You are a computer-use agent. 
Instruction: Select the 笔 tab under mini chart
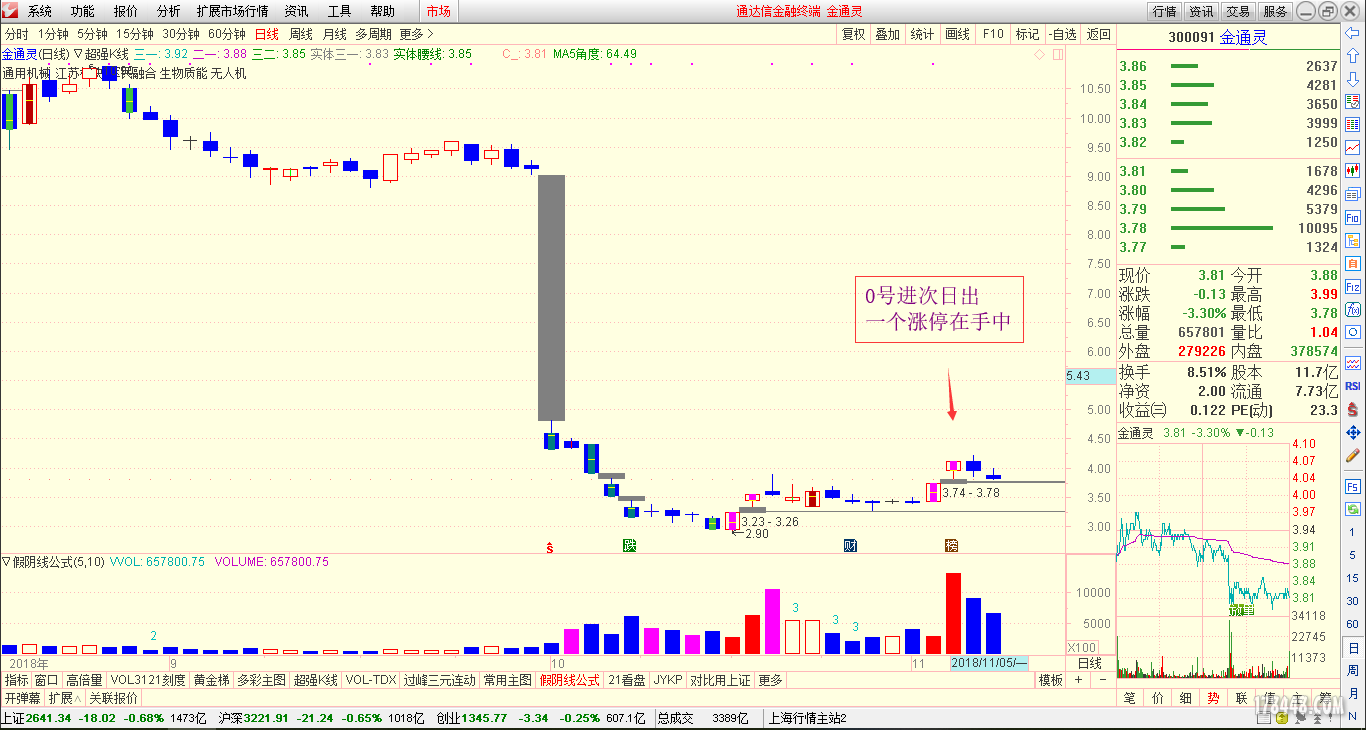(x=1130, y=698)
